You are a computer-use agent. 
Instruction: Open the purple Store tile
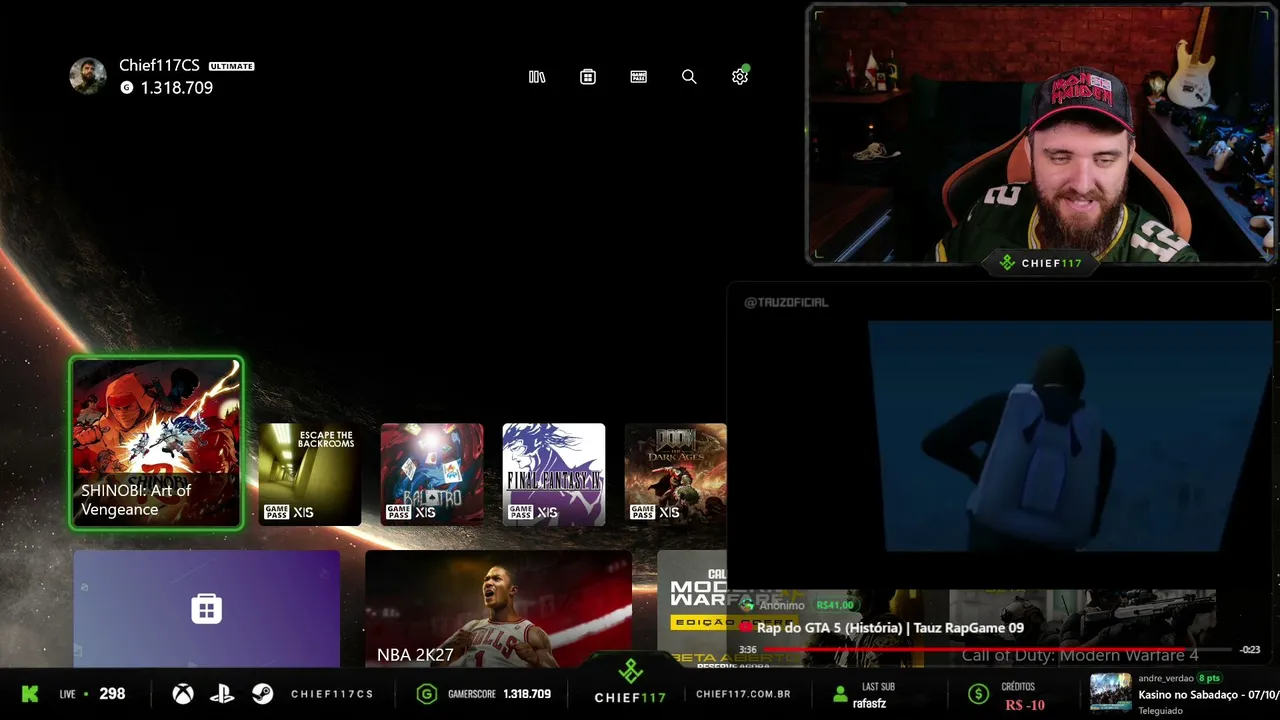[207, 608]
